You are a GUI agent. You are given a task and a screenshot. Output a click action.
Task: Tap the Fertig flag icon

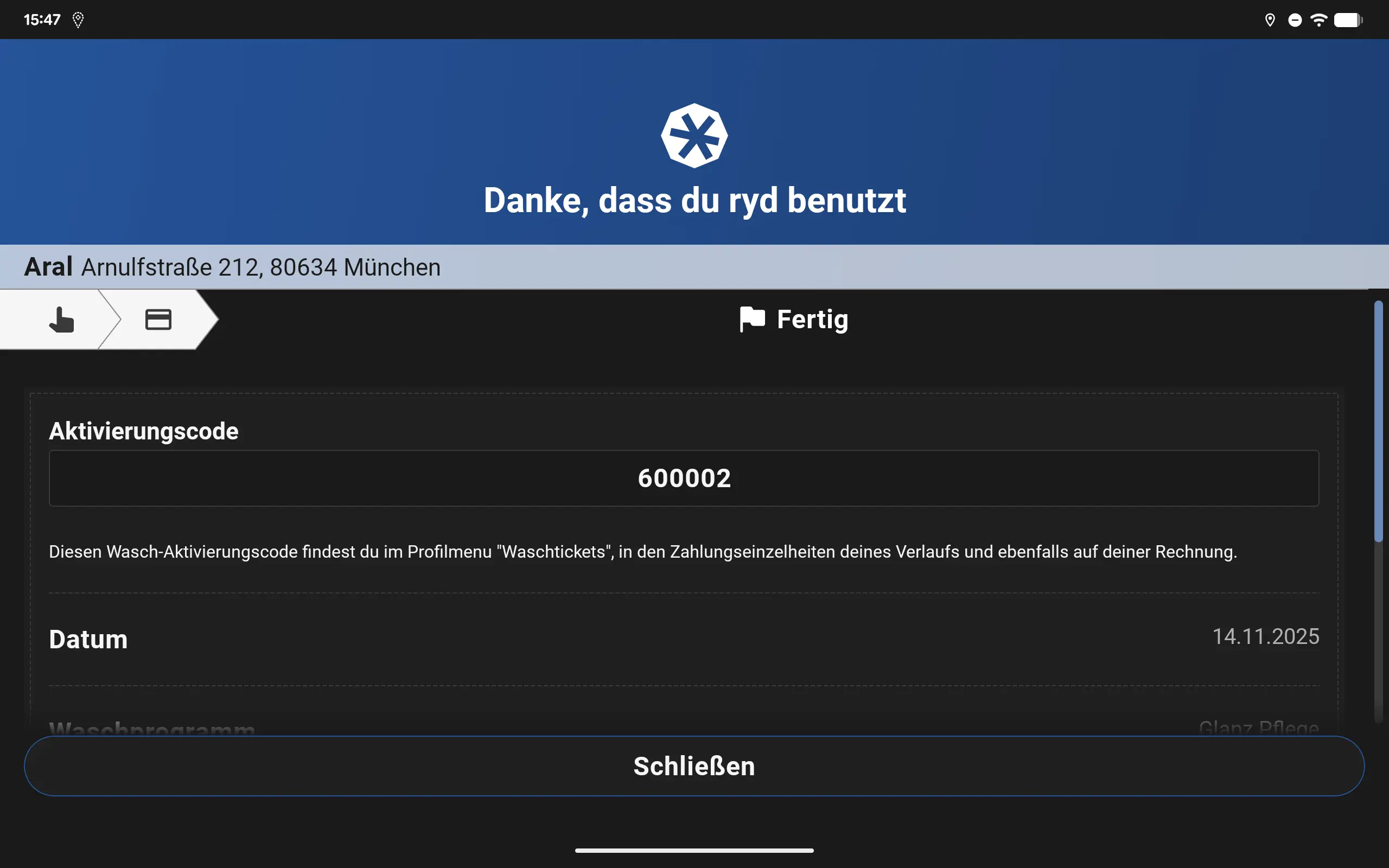click(x=752, y=319)
